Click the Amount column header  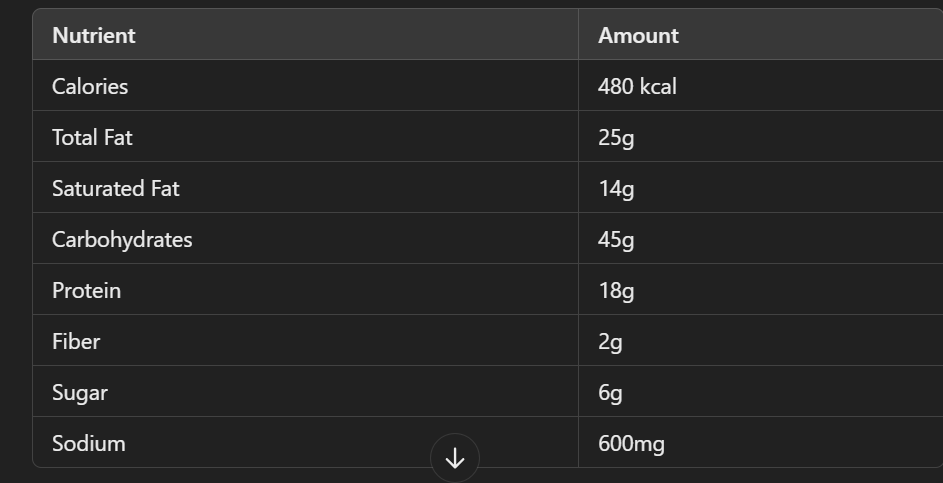[x=638, y=36]
